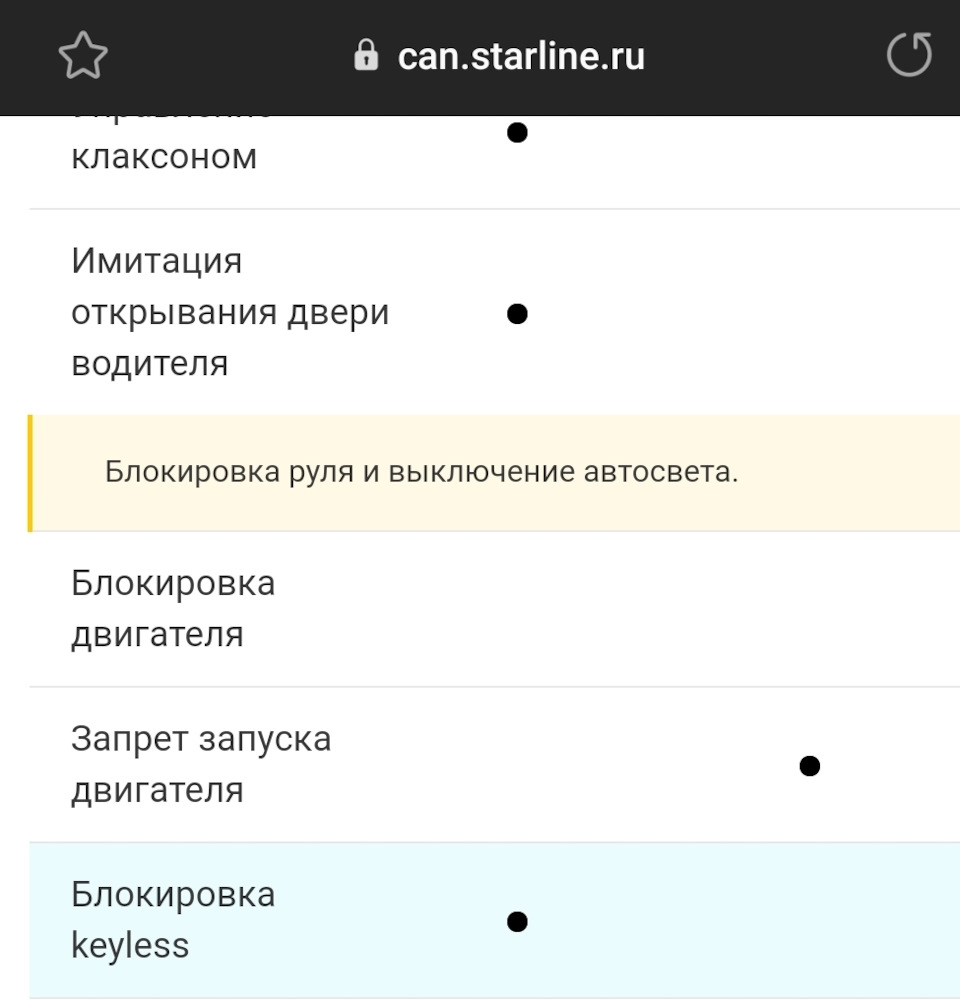Click the Имитация открывания двери водителя label
Screen dimensions: 960x1005
[230, 313]
